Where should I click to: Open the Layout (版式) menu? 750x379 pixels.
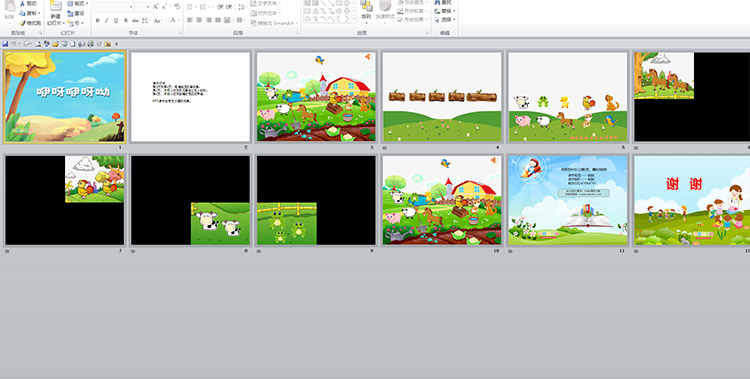pos(78,3)
